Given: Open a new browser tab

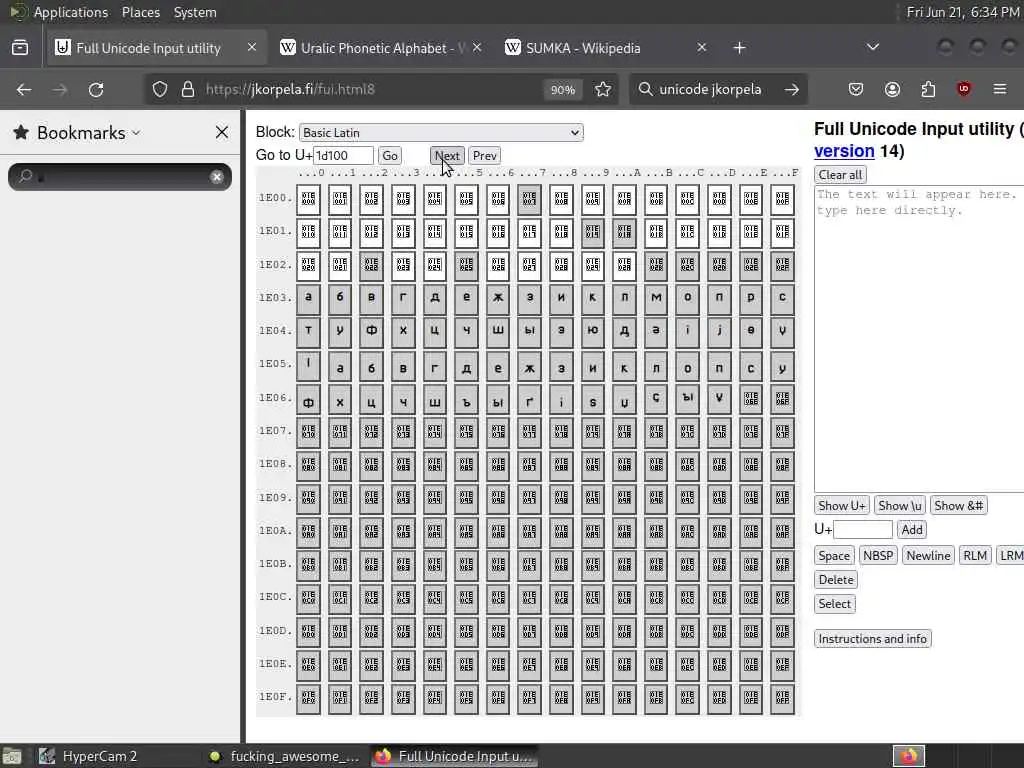Looking at the screenshot, I should click(739, 48).
